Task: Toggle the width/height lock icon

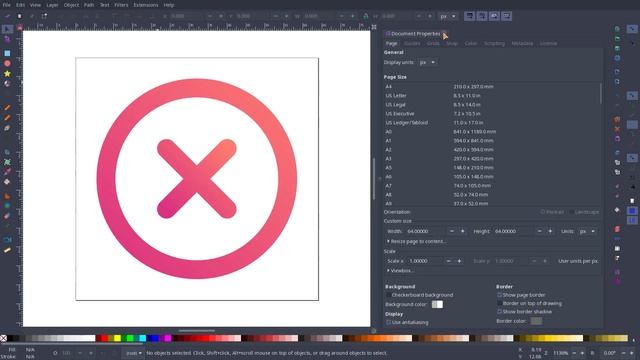Action: pos(366,16)
